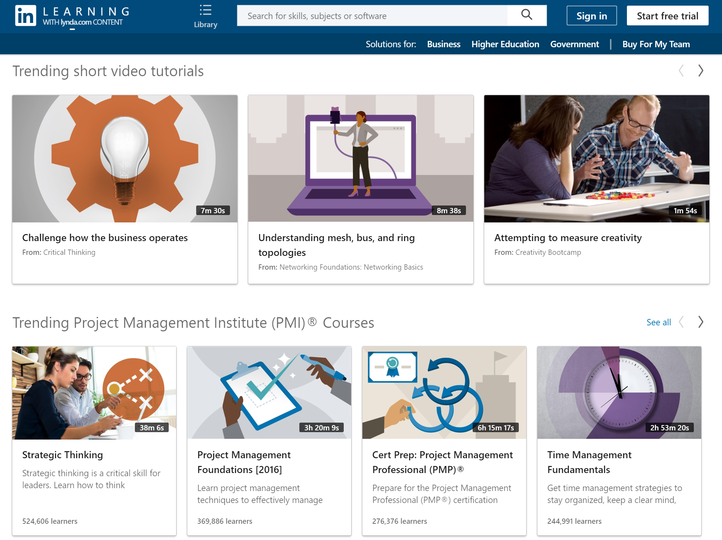Click the Strategic Thinking description text

(91, 479)
